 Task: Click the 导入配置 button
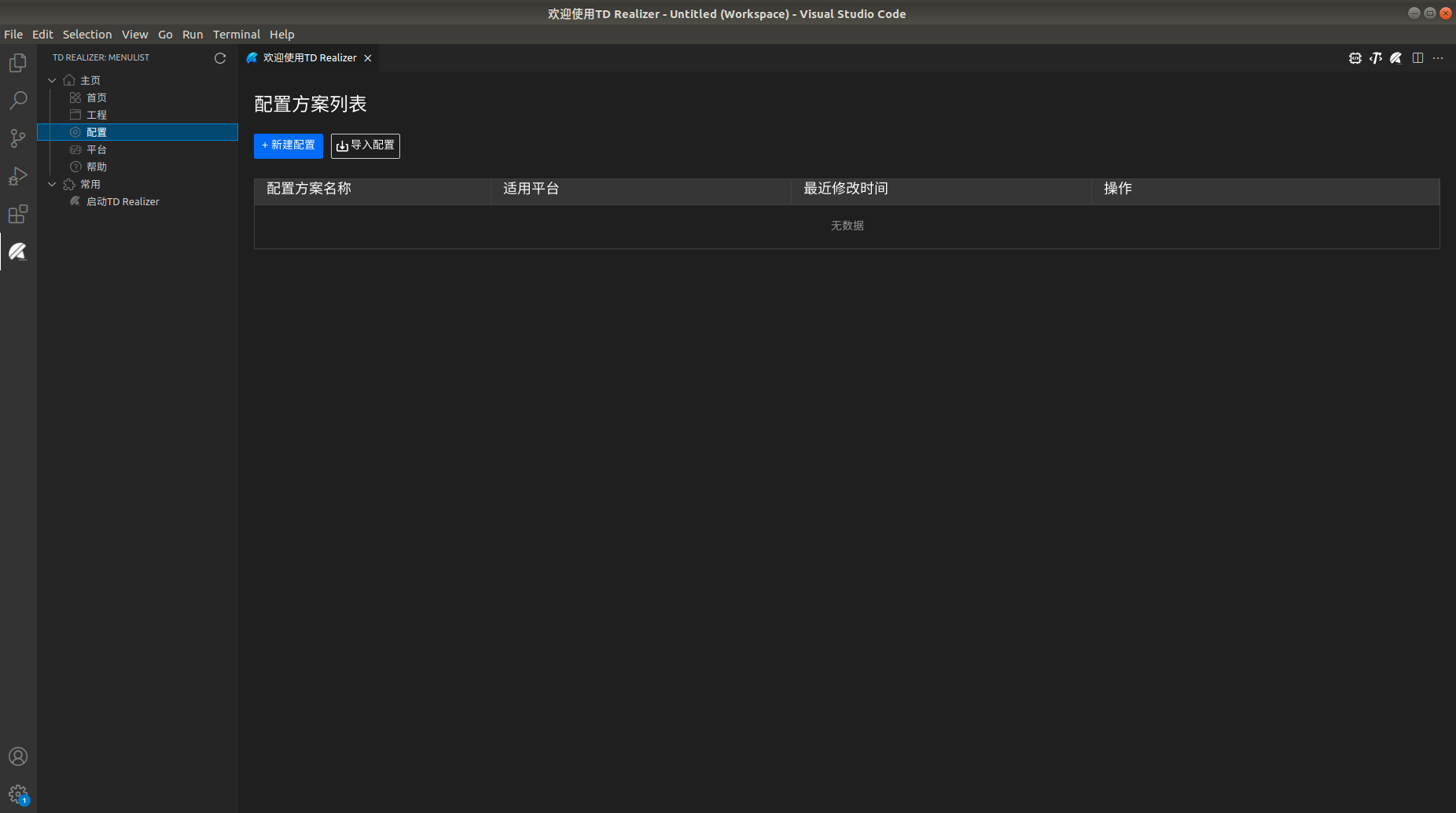click(x=365, y=145)
